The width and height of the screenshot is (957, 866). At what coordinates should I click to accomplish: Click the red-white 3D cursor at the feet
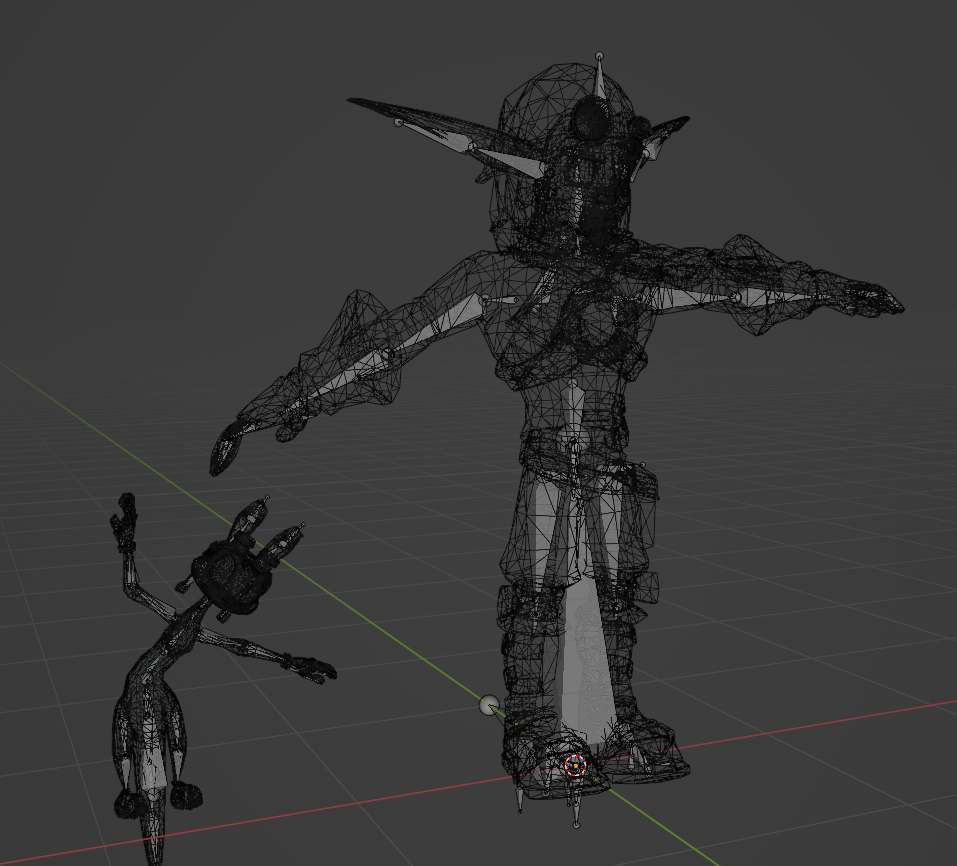[575, 767]
